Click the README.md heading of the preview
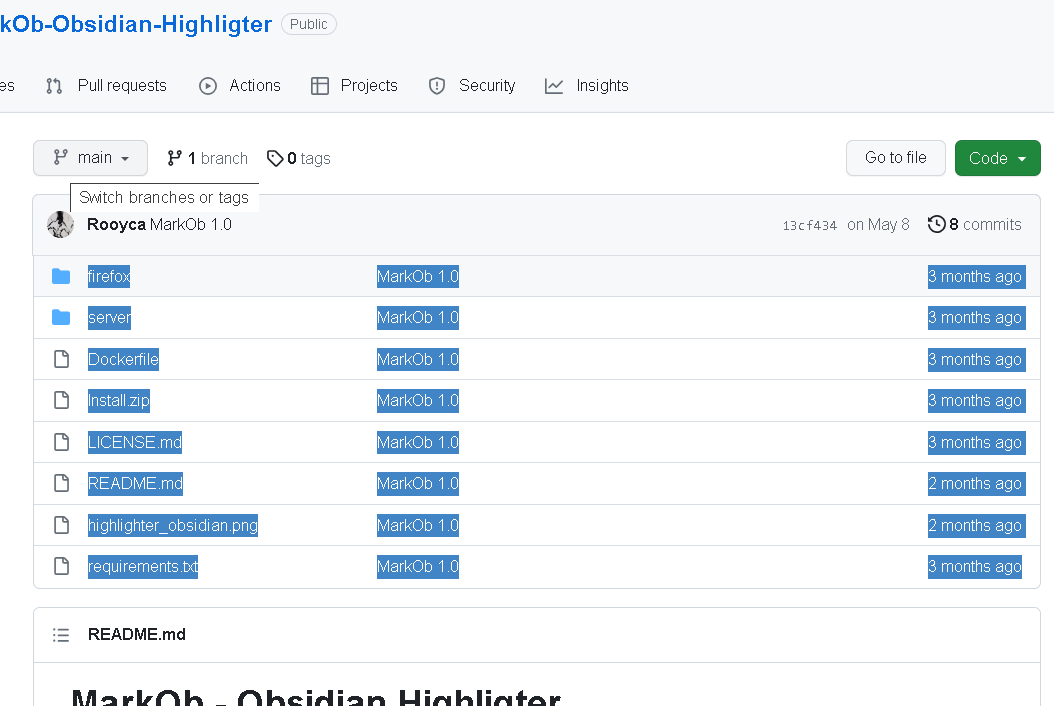Image resolution: width=1054 pixels, height=706 pixels. [x=136, y=634]
